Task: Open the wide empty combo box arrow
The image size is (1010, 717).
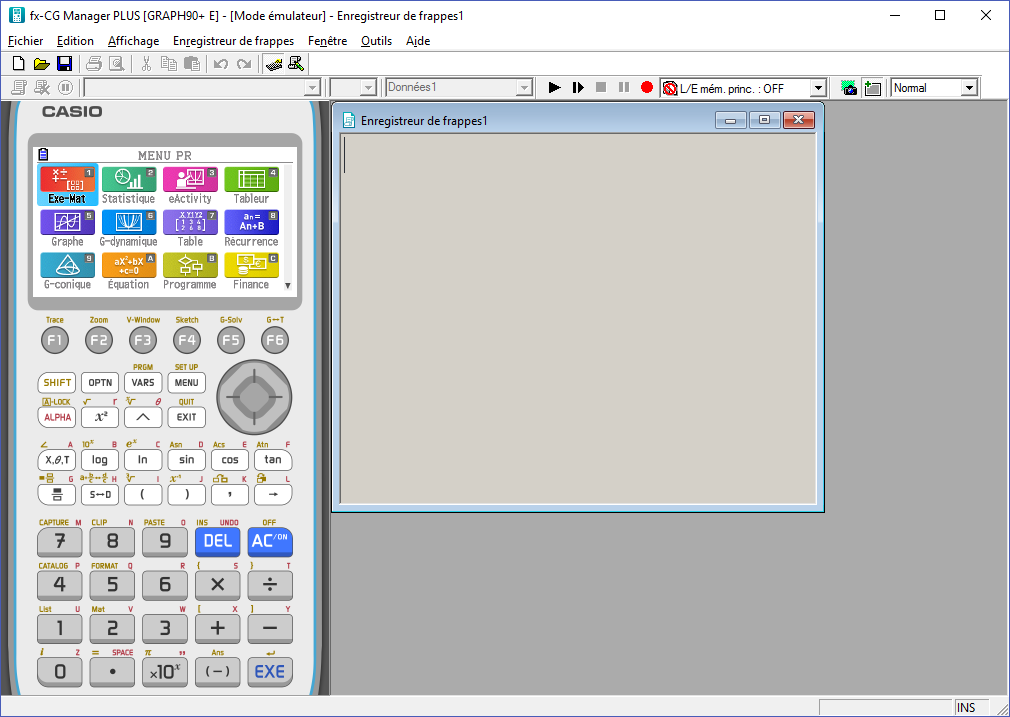Action: pyautogui.click(x=312, y=88)
